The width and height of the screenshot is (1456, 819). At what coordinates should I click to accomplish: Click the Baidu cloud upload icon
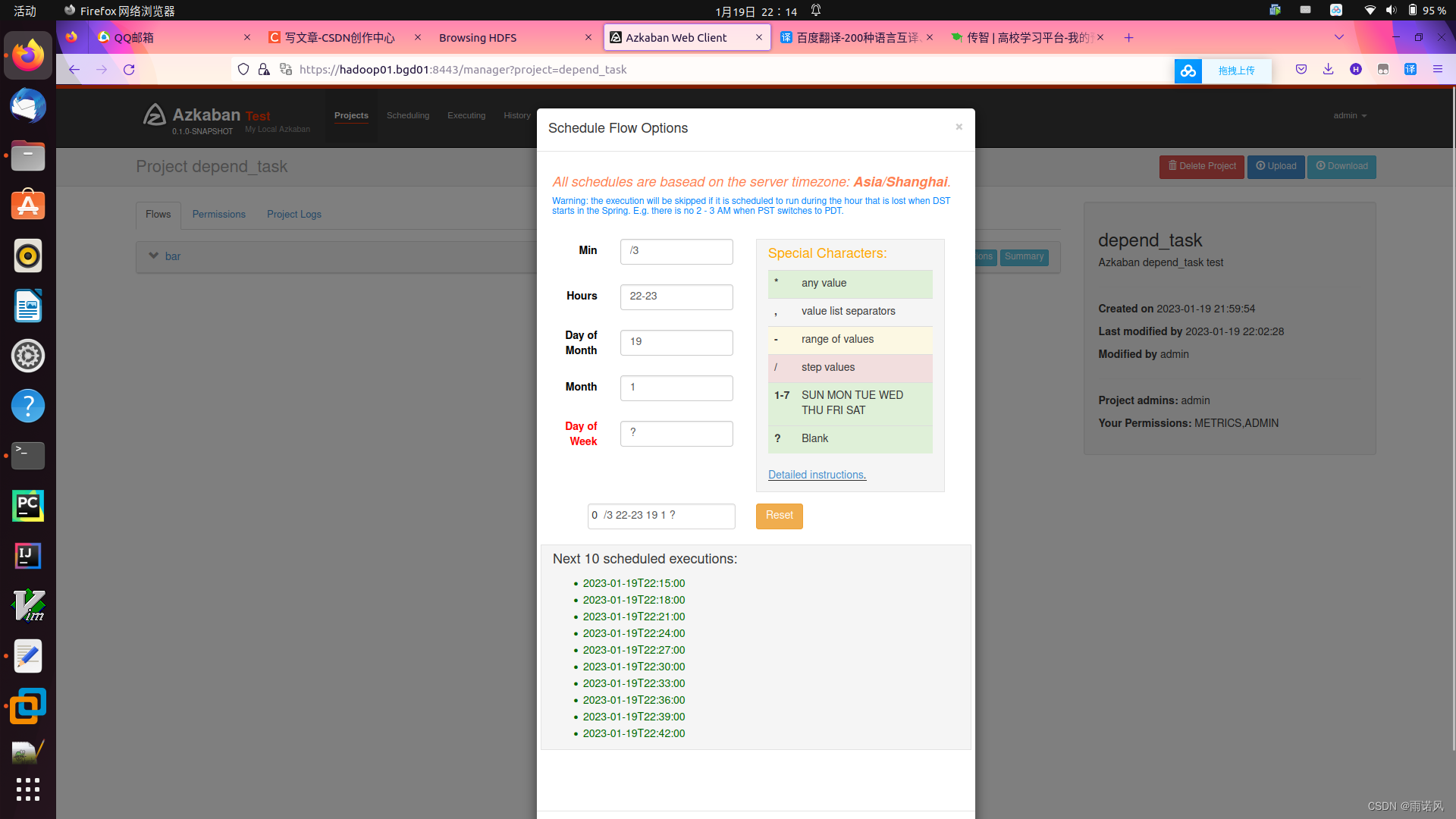click(1188, 71)
